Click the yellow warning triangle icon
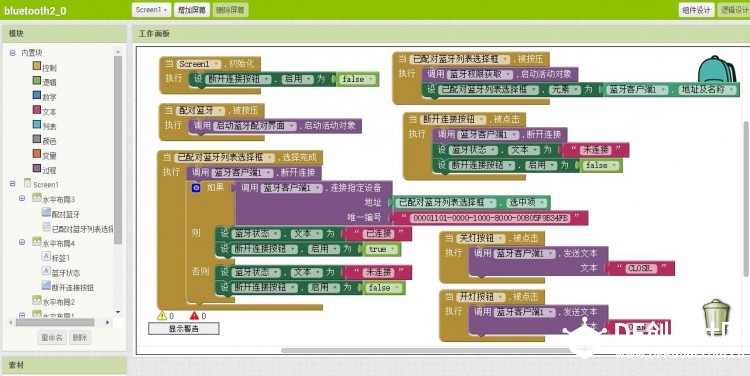Viewport: 750px width, 376px height. [x=162, y=316]
